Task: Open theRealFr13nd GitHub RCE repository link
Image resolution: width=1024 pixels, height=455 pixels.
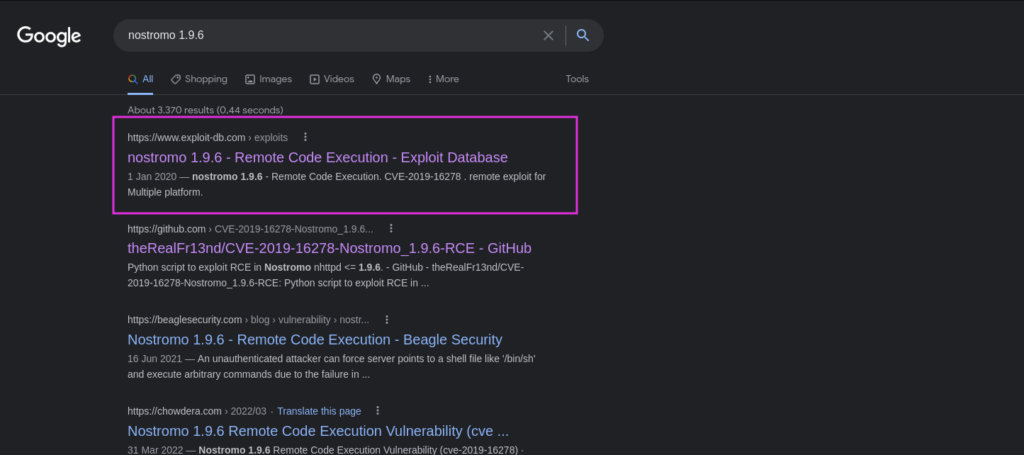Action: (329, 248)
